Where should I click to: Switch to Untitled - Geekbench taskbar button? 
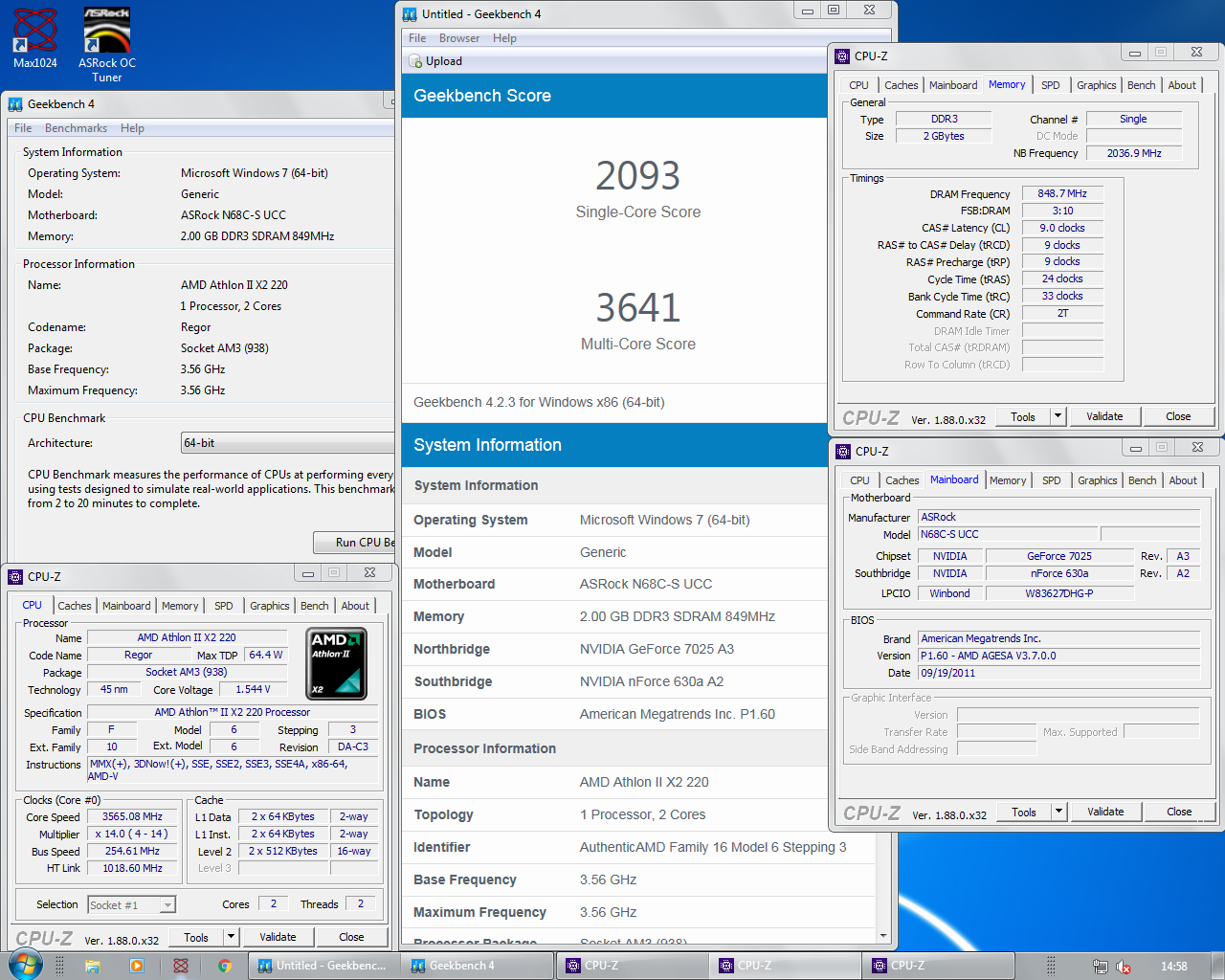[325, 966]
